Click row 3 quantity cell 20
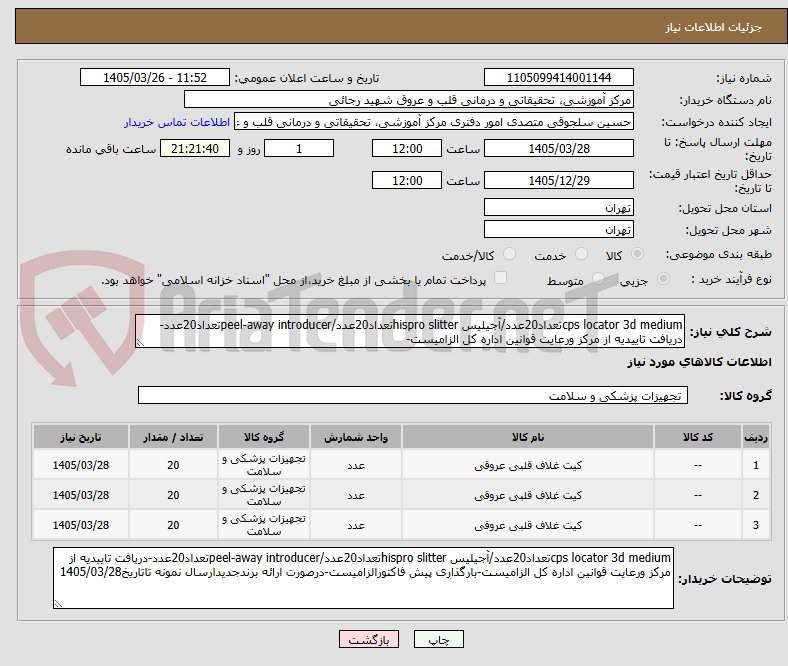Screen dimensions: 788x666 click(173, 525)
